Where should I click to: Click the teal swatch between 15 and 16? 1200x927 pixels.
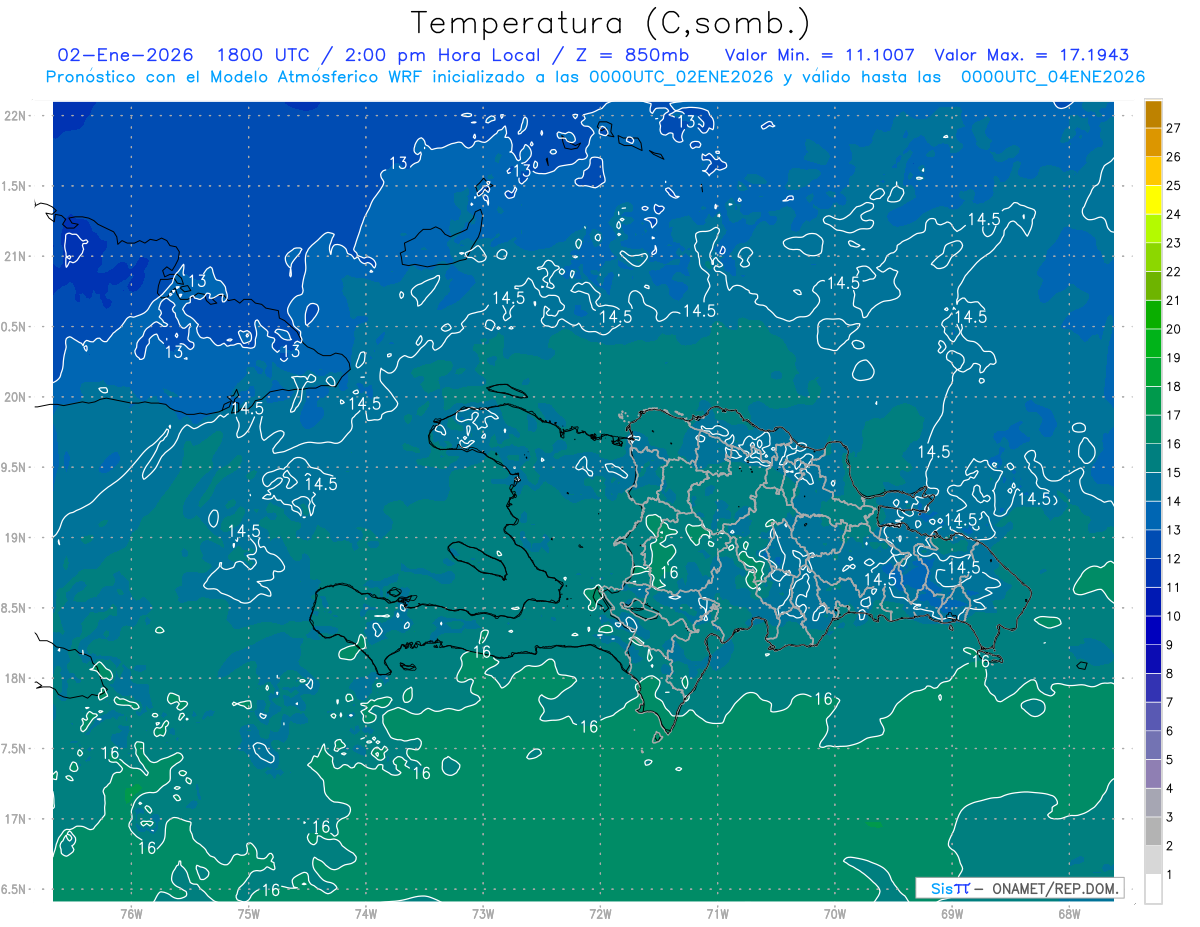(x=1153, y=459)
